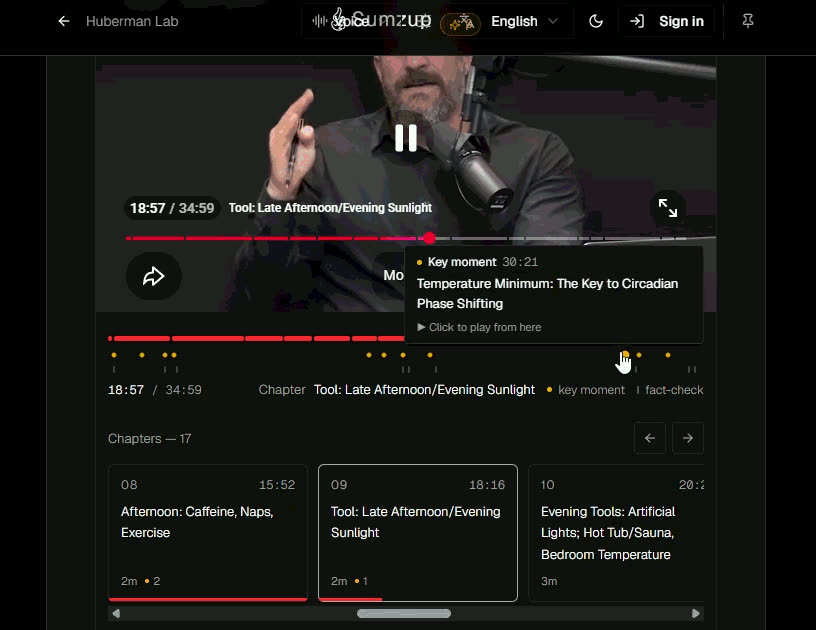Pause the video with the pause button
The image size is (816, 630).
pyautogui.click(x=406, y=138)
